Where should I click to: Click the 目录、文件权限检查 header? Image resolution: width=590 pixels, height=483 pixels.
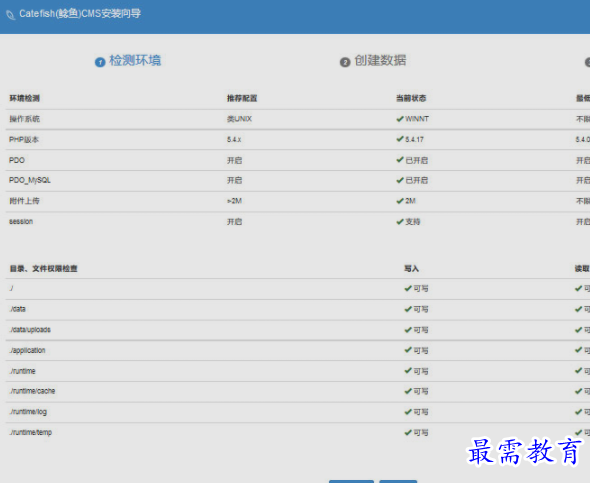43,269
